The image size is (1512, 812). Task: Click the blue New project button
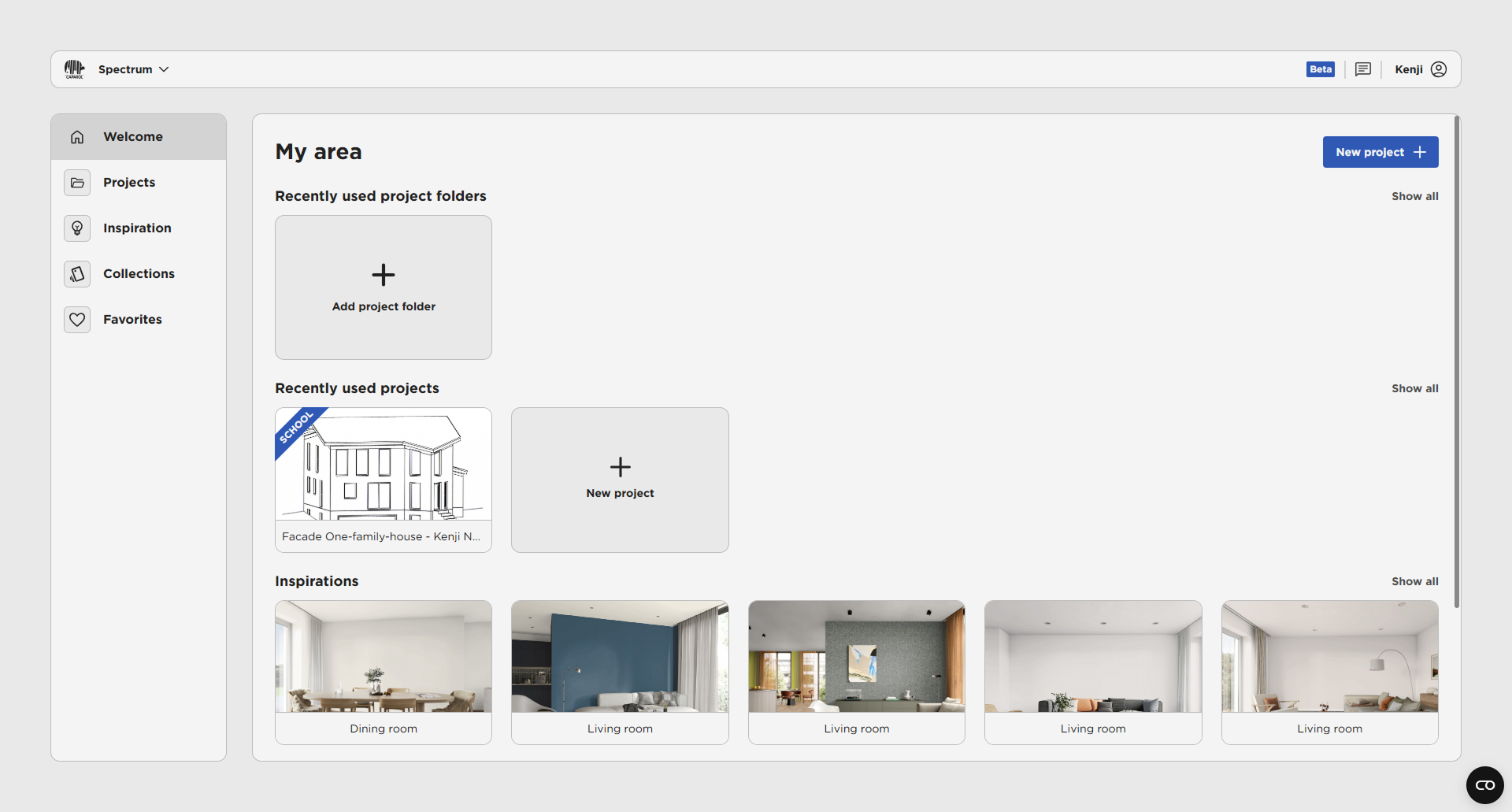(1380, 152)
